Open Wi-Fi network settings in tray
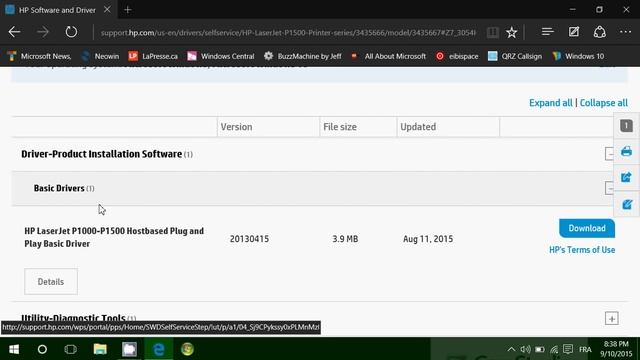The image size is (640, 360). pyautogui.click(x=554, y=349)
